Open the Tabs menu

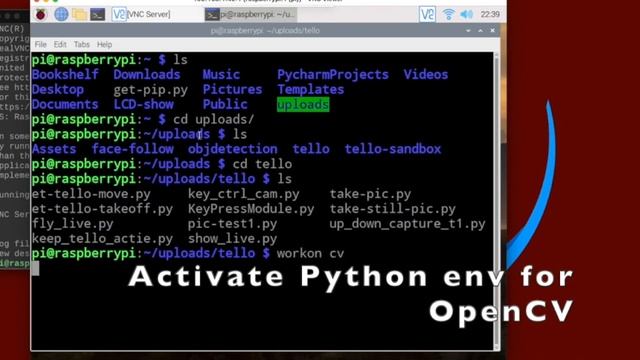pyautogui.click(x=82, y=44)
